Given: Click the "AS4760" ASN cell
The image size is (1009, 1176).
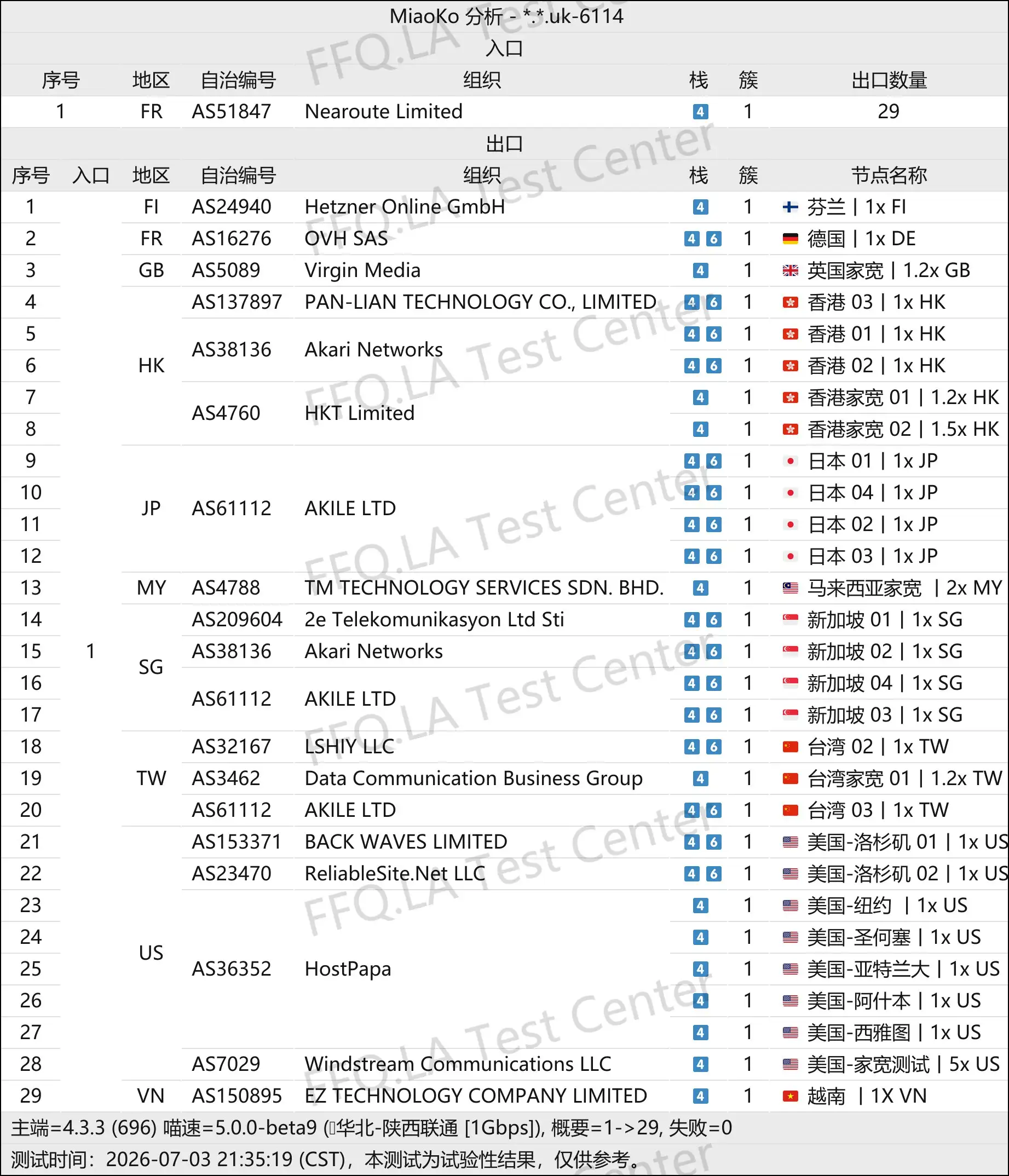Looking at the screenshot, I should 226,413.
